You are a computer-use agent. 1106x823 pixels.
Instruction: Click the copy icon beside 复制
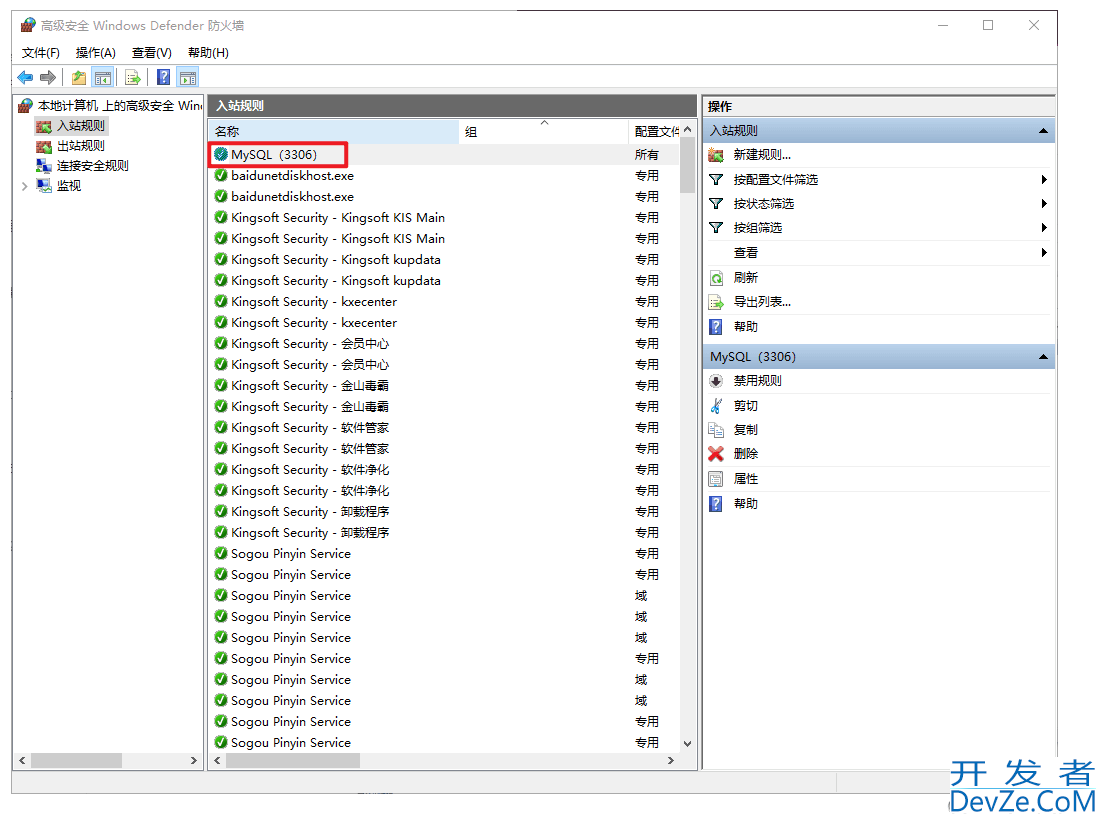[x=716, y=429]
